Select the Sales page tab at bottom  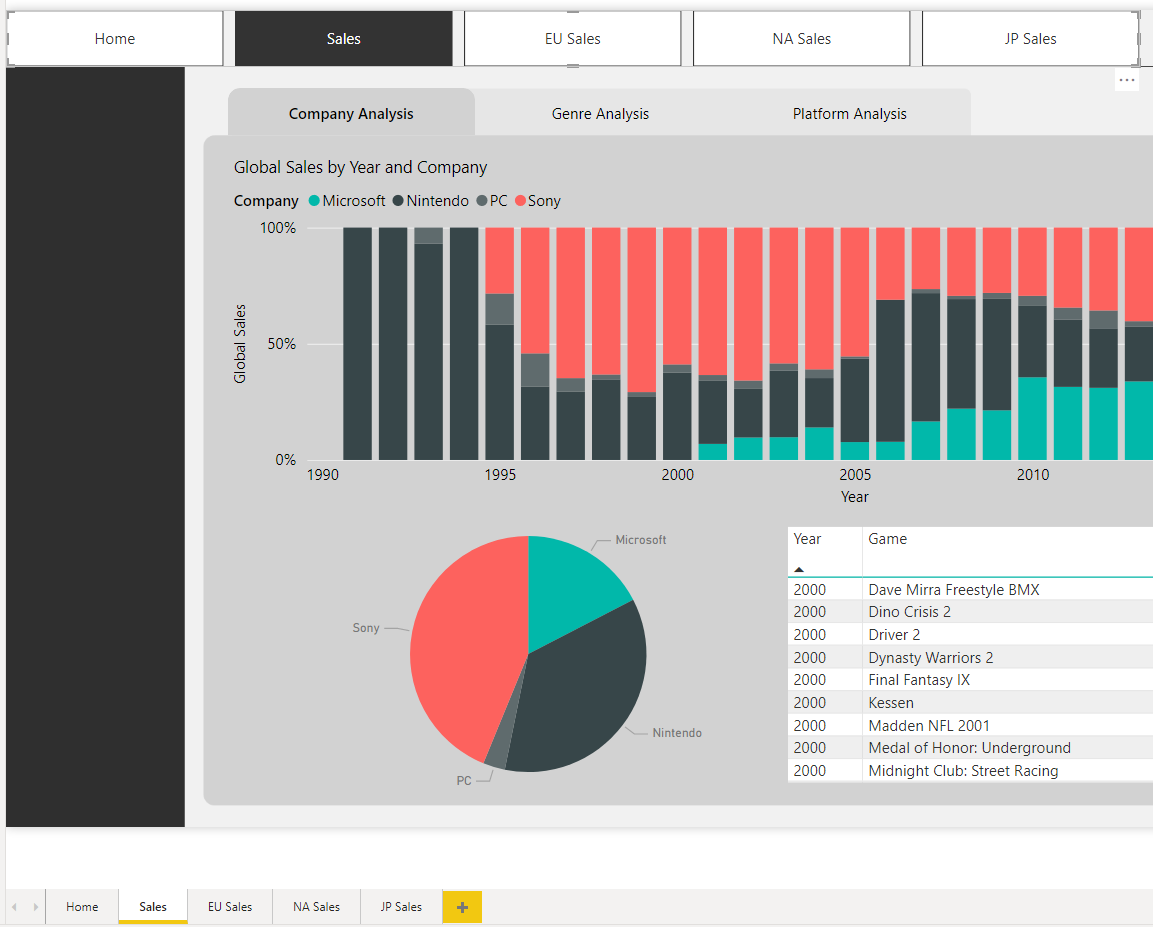click(x=153, y=907)
